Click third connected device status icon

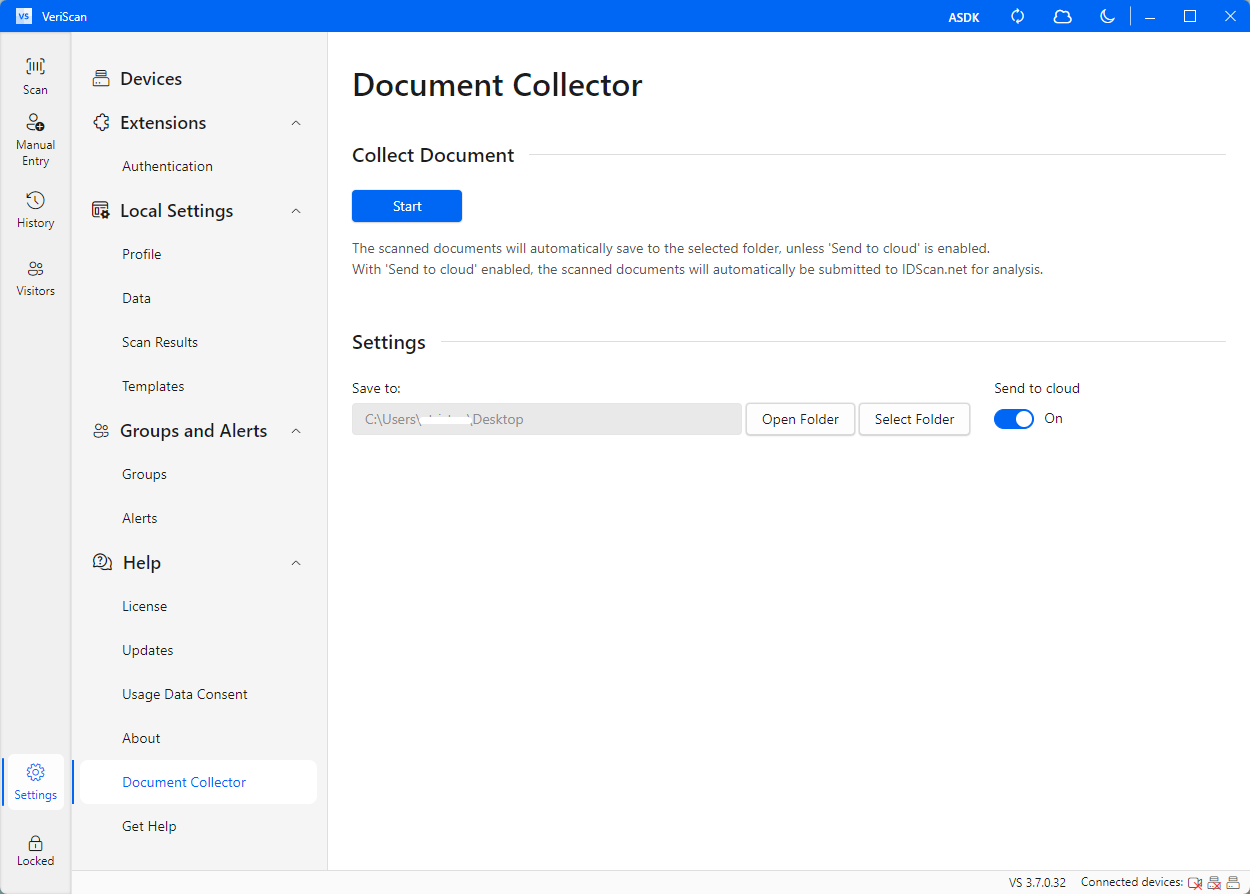coord(1234,883)
